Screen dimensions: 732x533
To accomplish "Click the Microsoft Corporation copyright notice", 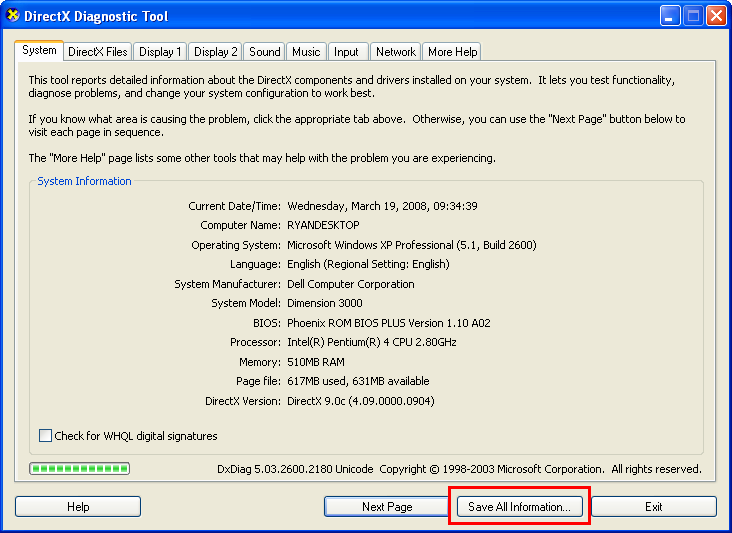I will 541,469.
